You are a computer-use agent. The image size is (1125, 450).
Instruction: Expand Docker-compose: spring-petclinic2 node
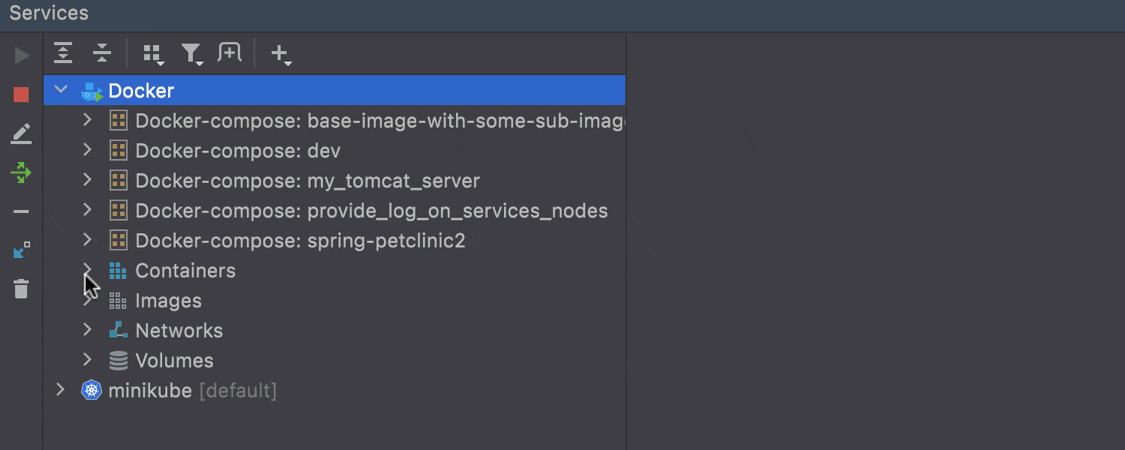[88, 240]
